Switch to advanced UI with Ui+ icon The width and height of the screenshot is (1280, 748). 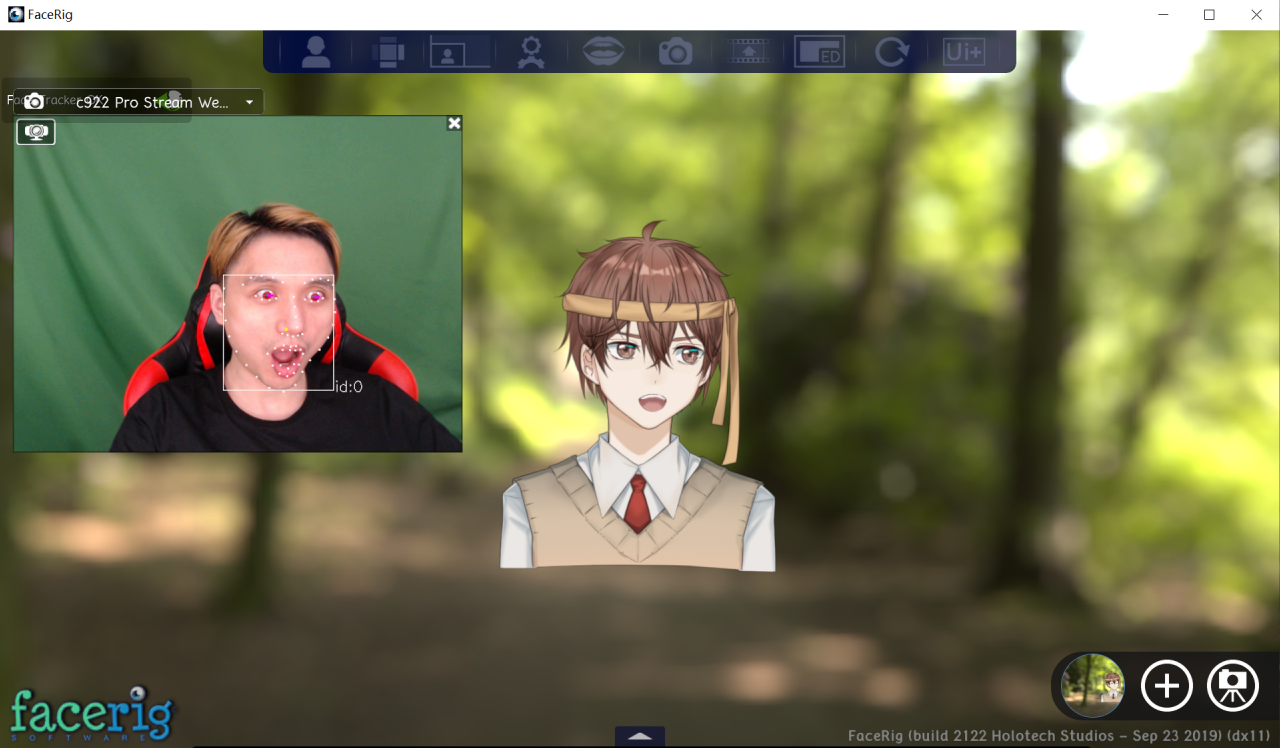point(963,51)
